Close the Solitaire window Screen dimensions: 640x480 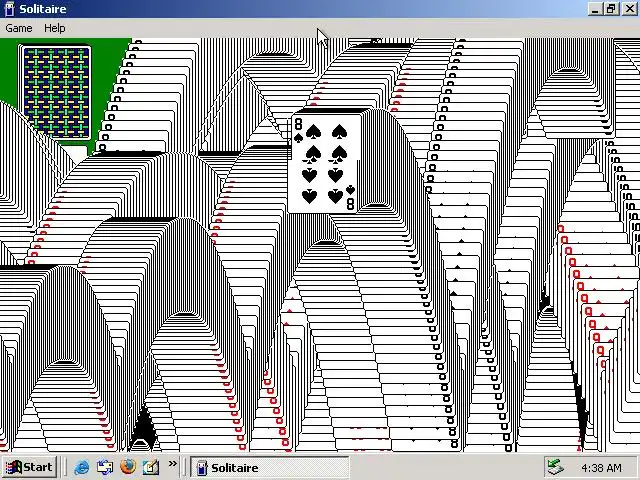point(629,9)
